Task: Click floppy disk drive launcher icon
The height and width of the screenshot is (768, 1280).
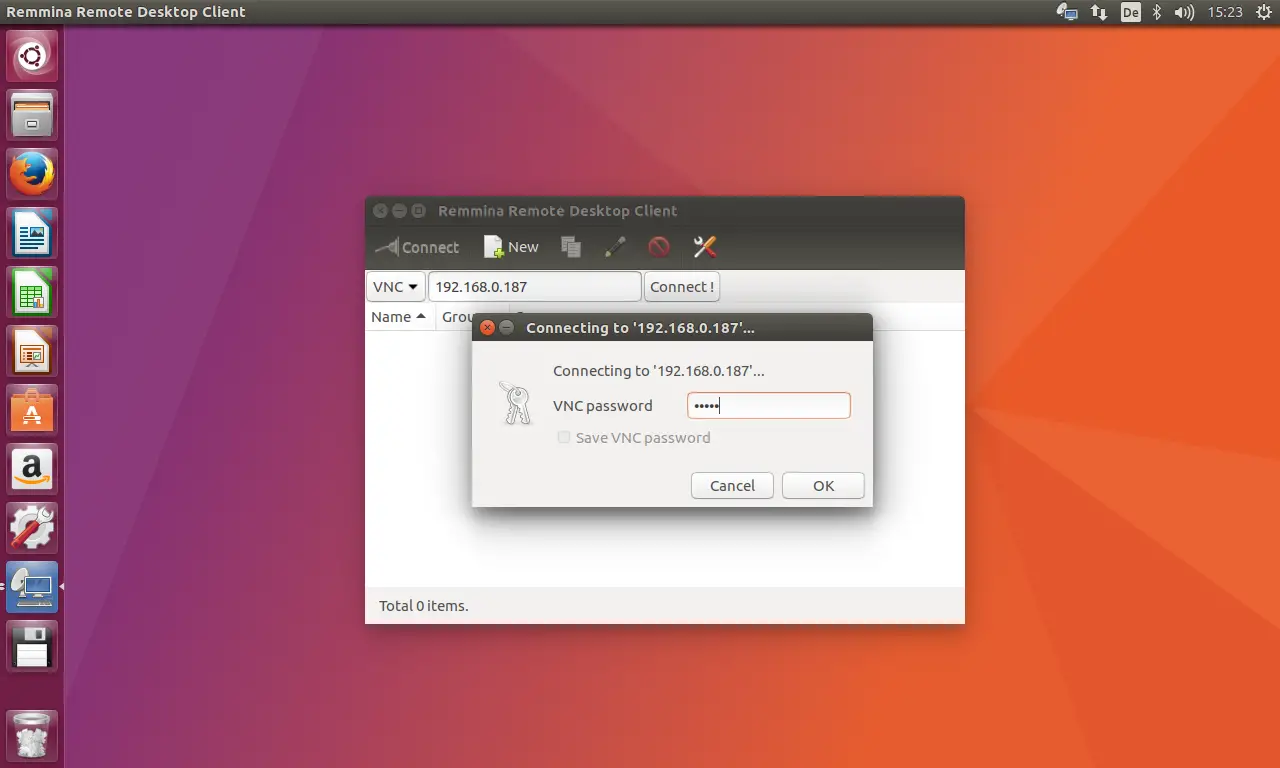Action: 32,646
